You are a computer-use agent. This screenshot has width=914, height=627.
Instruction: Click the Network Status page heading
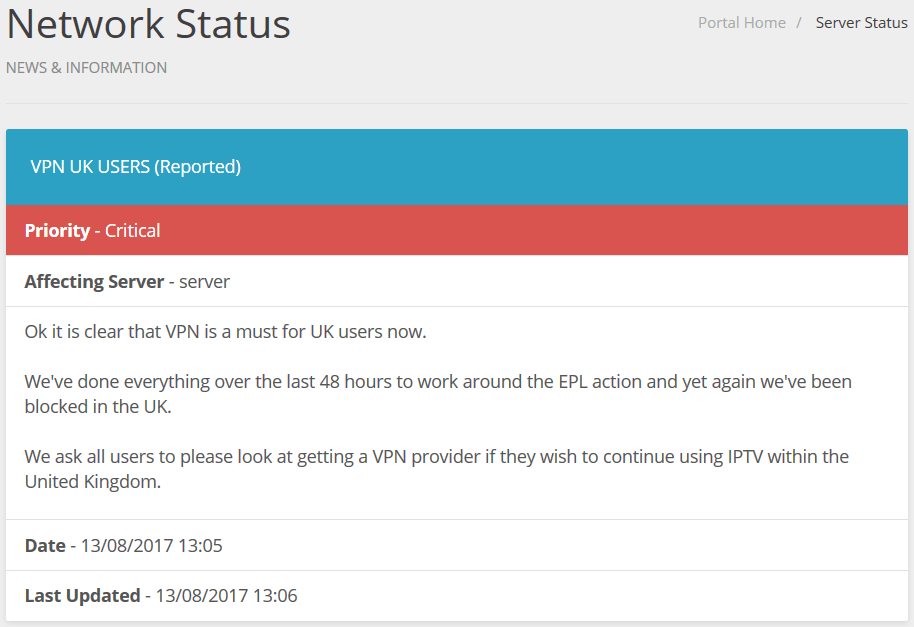(x=149, y=24)
